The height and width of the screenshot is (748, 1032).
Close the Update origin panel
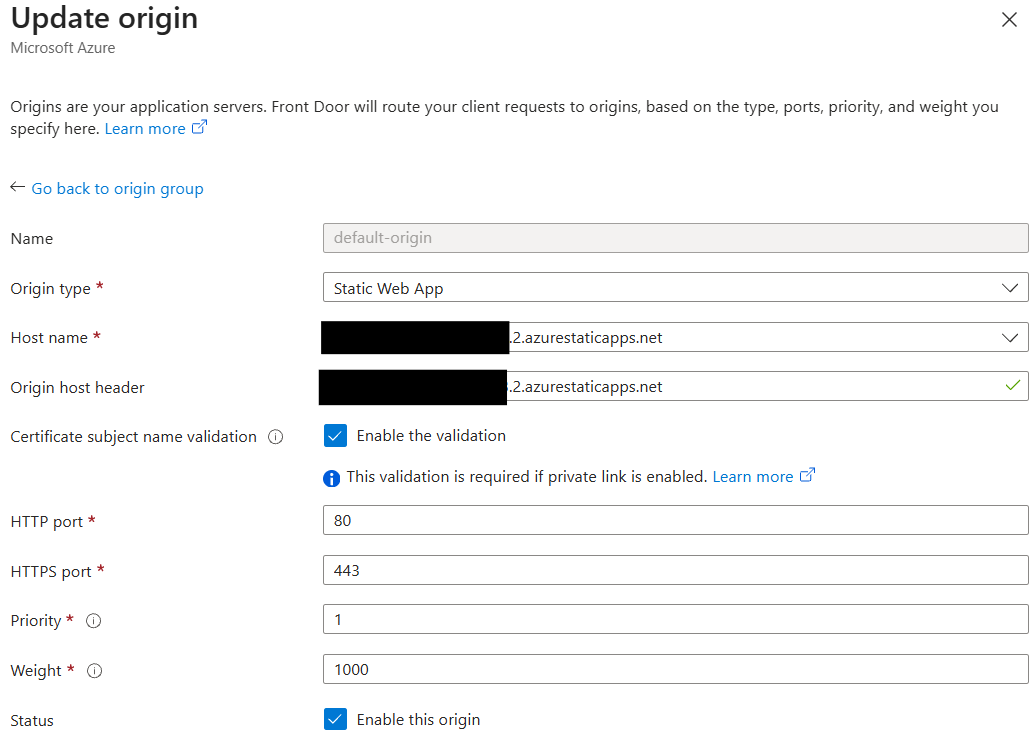tap(1009, 20)
